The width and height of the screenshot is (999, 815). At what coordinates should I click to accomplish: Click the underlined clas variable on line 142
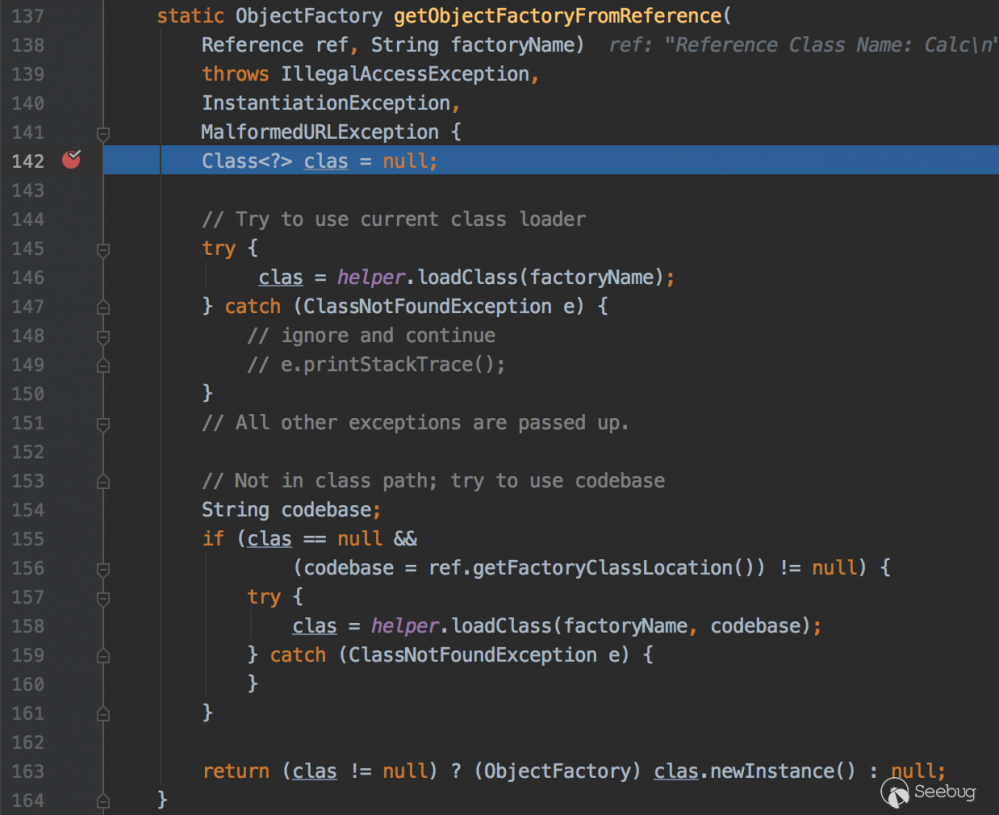pyautogui.click(x=325, y=160)
